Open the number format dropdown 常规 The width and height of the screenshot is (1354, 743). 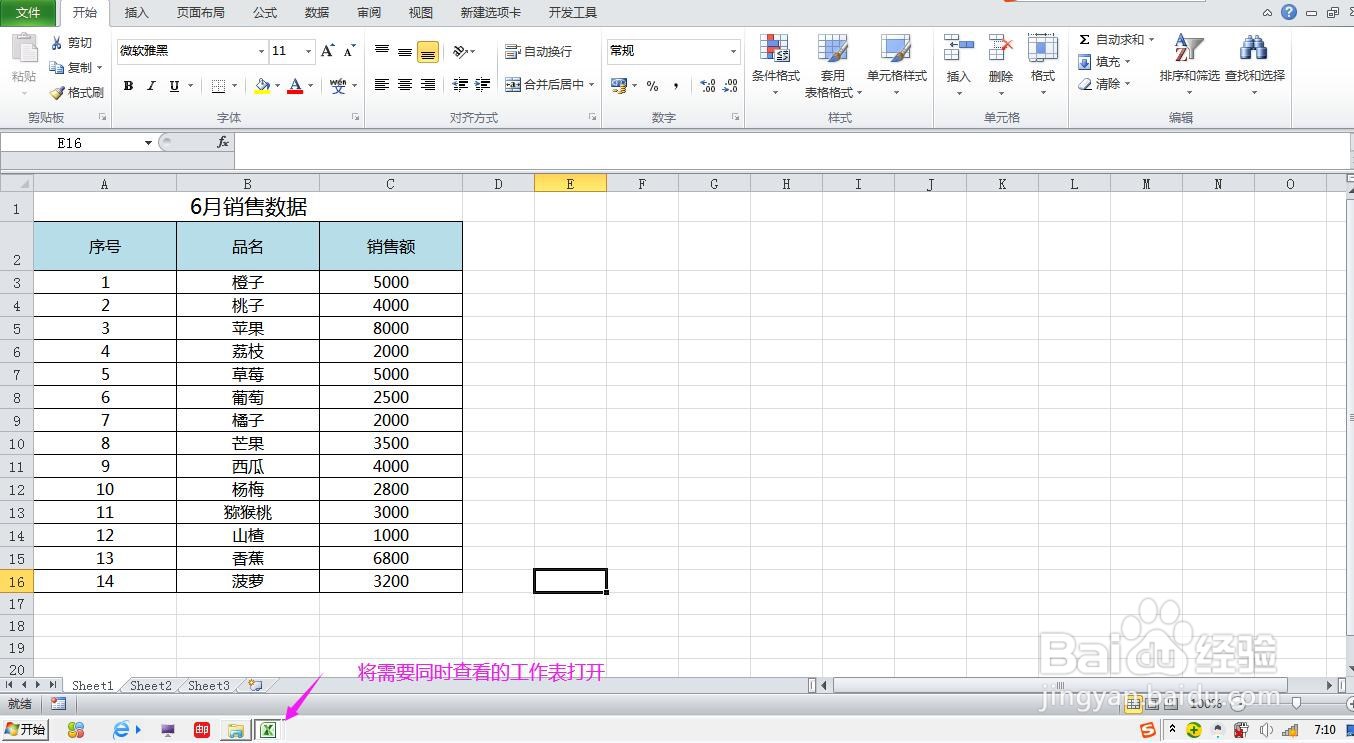pyautogui.click(x=733, y=51)
